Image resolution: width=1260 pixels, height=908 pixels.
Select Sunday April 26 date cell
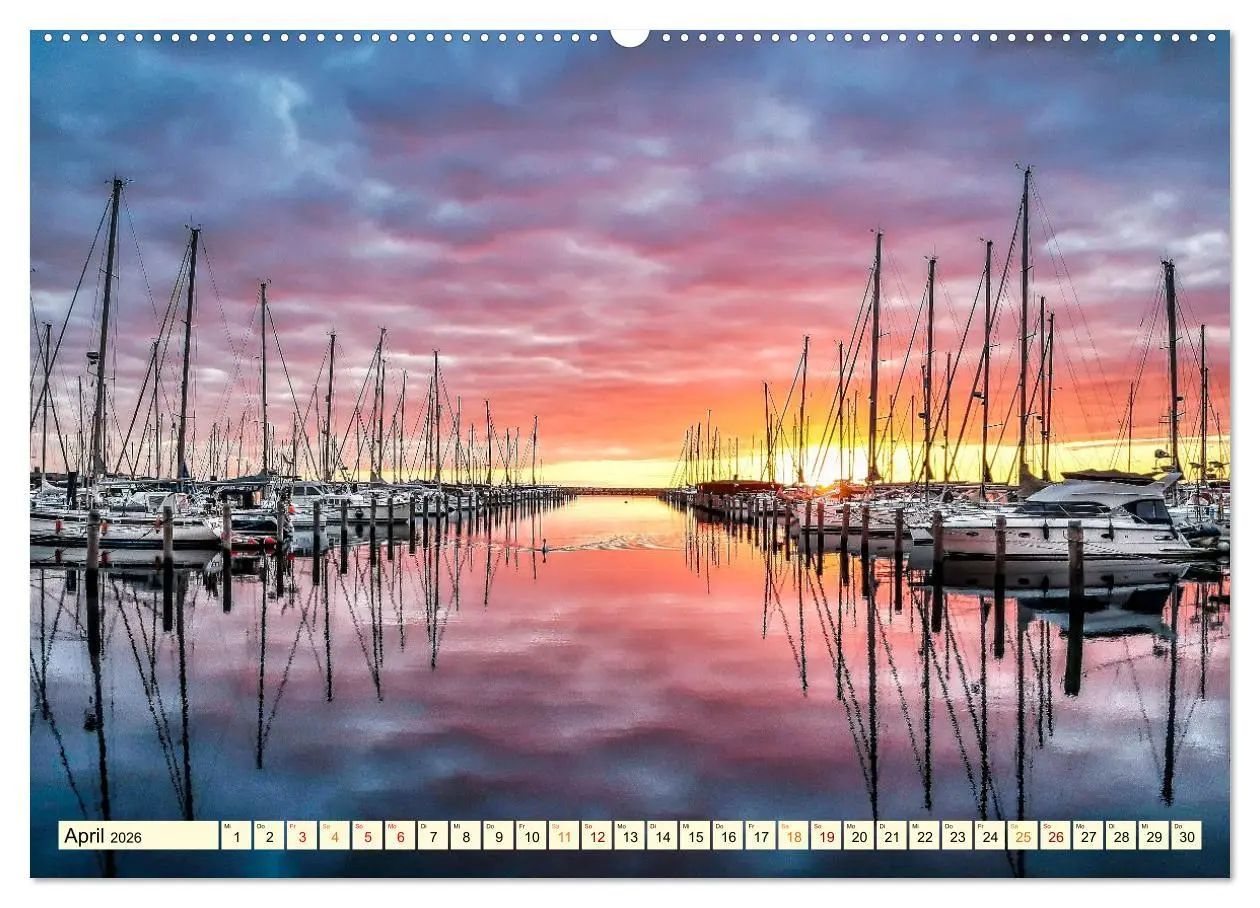pos(1054,836)
